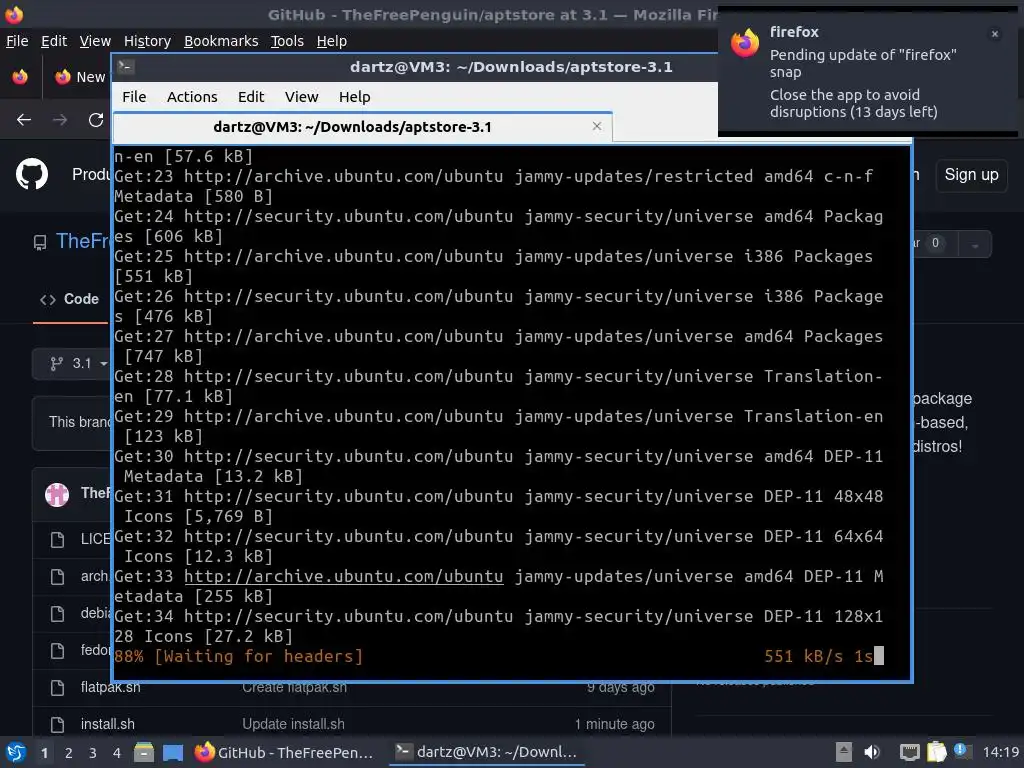This screenshot has width=1024, height=768.
Task: Switch to workspace 3 in the pager
Action: 93,753
